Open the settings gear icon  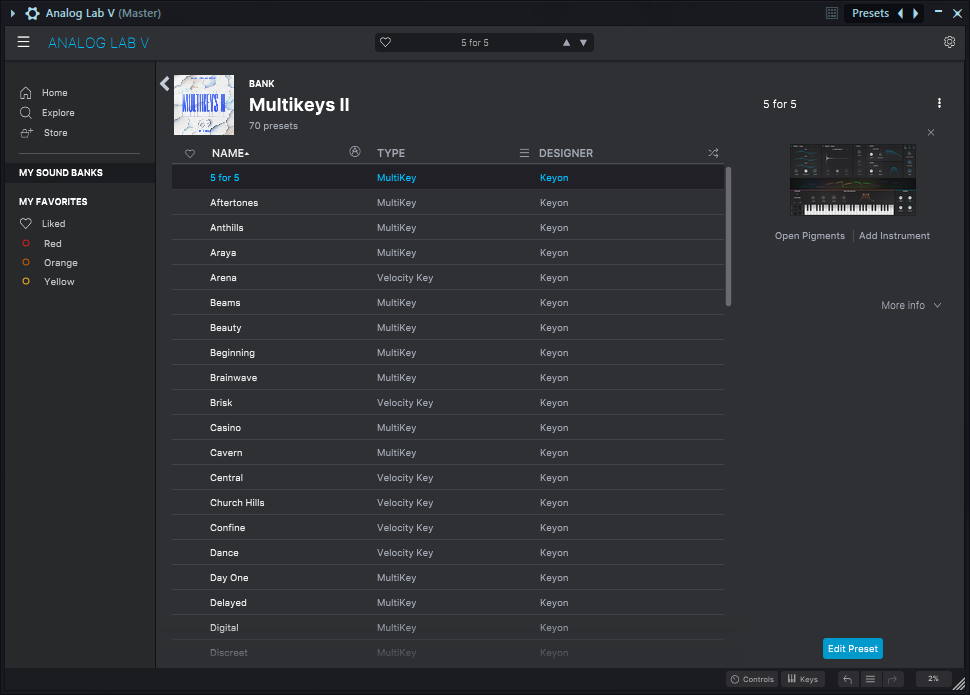[x=949, y=42]
